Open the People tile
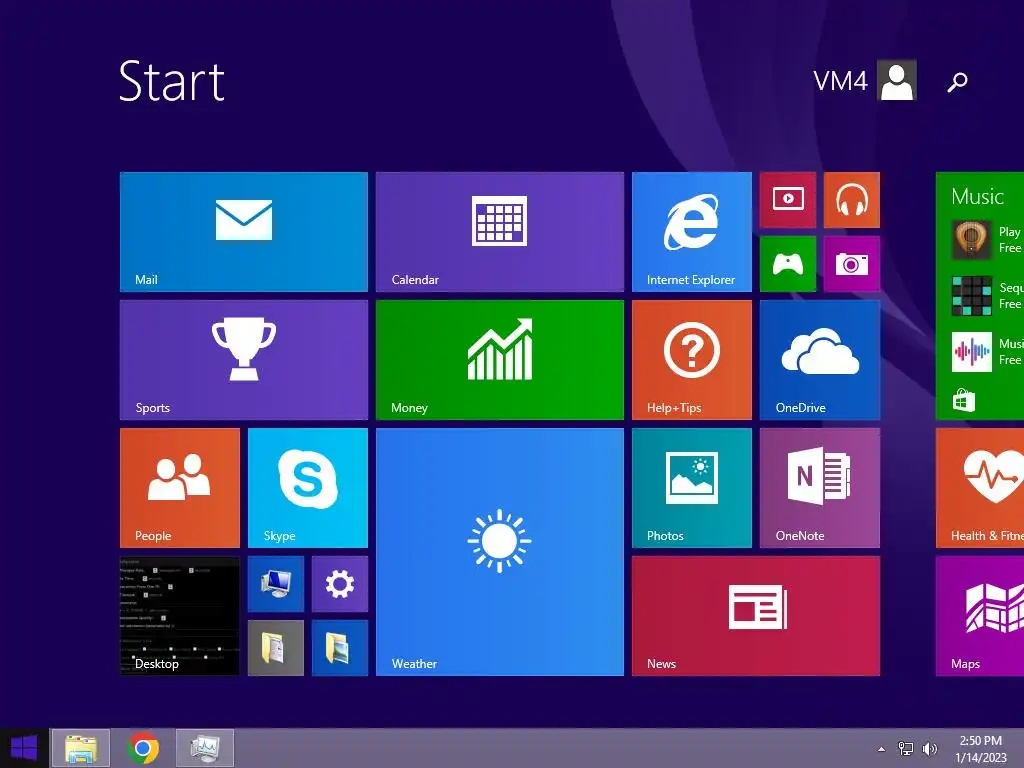This screenshot has width=1024, height=768. (x=180, y=488)
